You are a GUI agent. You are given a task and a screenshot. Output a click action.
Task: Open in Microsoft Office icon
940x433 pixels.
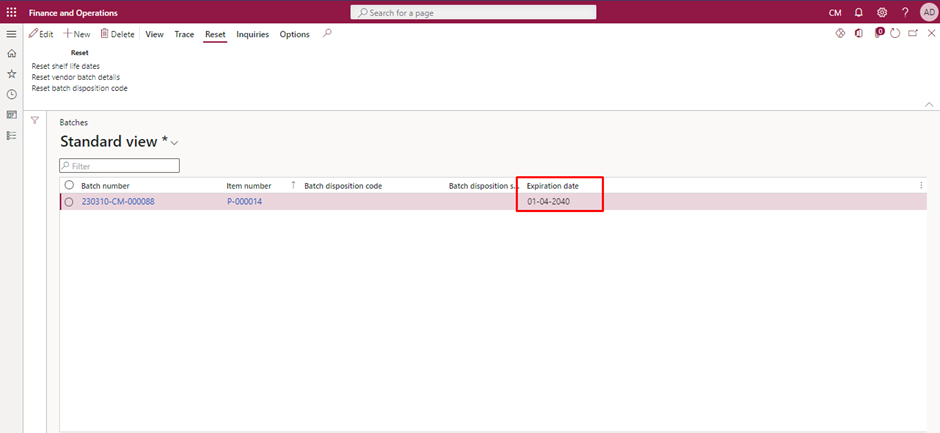pyautogui.click(x=858, y=34)
